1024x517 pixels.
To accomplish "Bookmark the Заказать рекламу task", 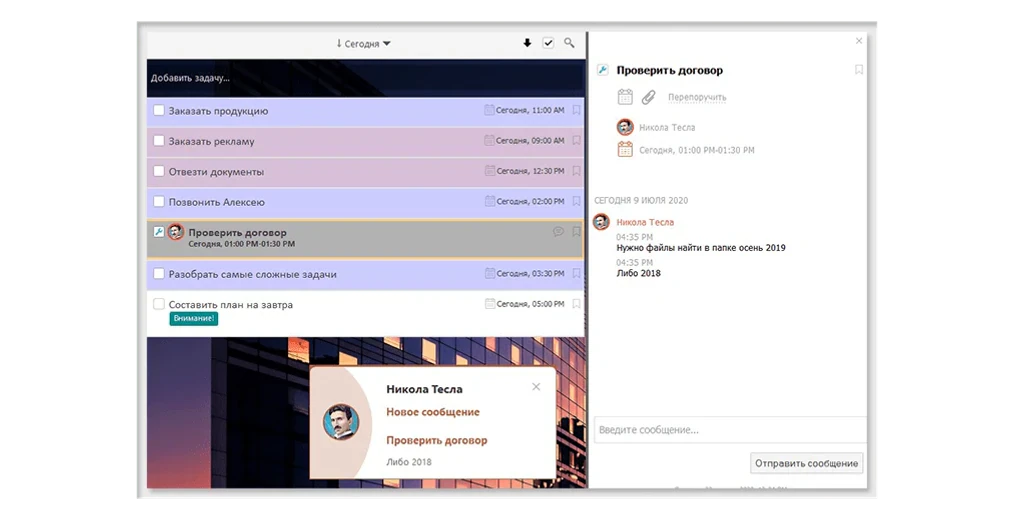I will point(576,140).
